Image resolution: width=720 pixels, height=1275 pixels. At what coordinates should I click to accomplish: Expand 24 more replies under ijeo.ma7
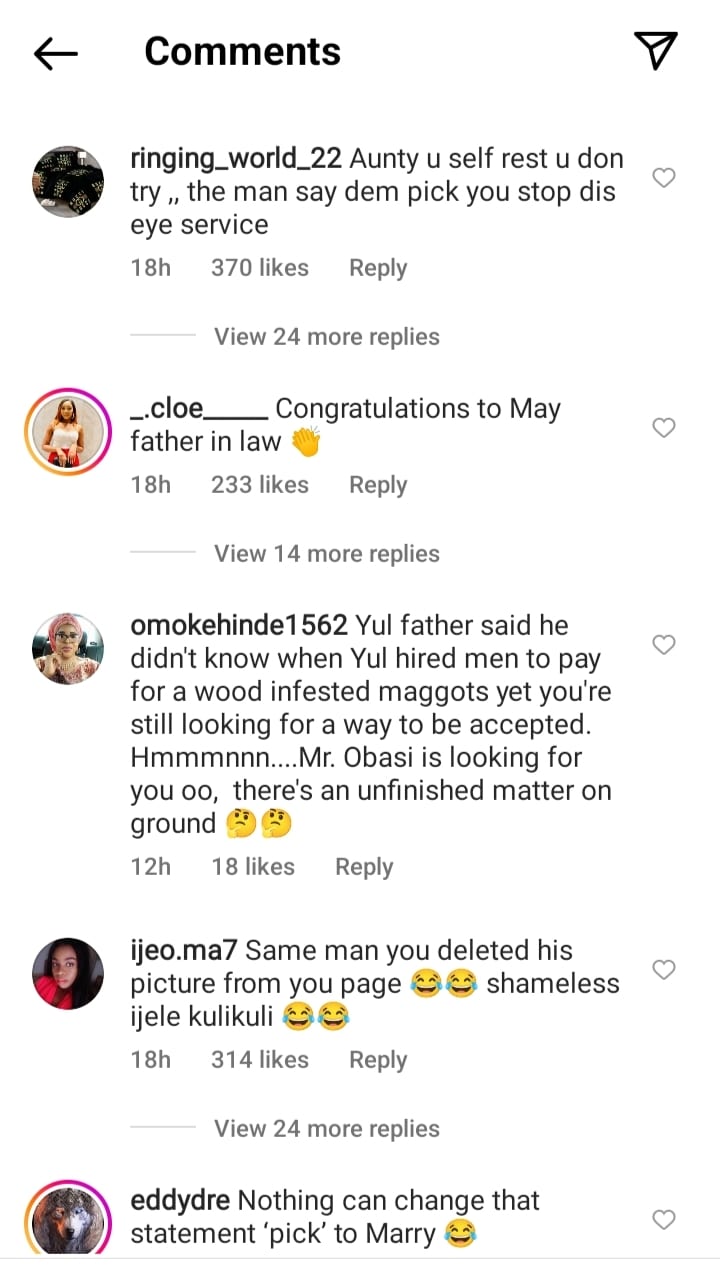[326, 1129]
